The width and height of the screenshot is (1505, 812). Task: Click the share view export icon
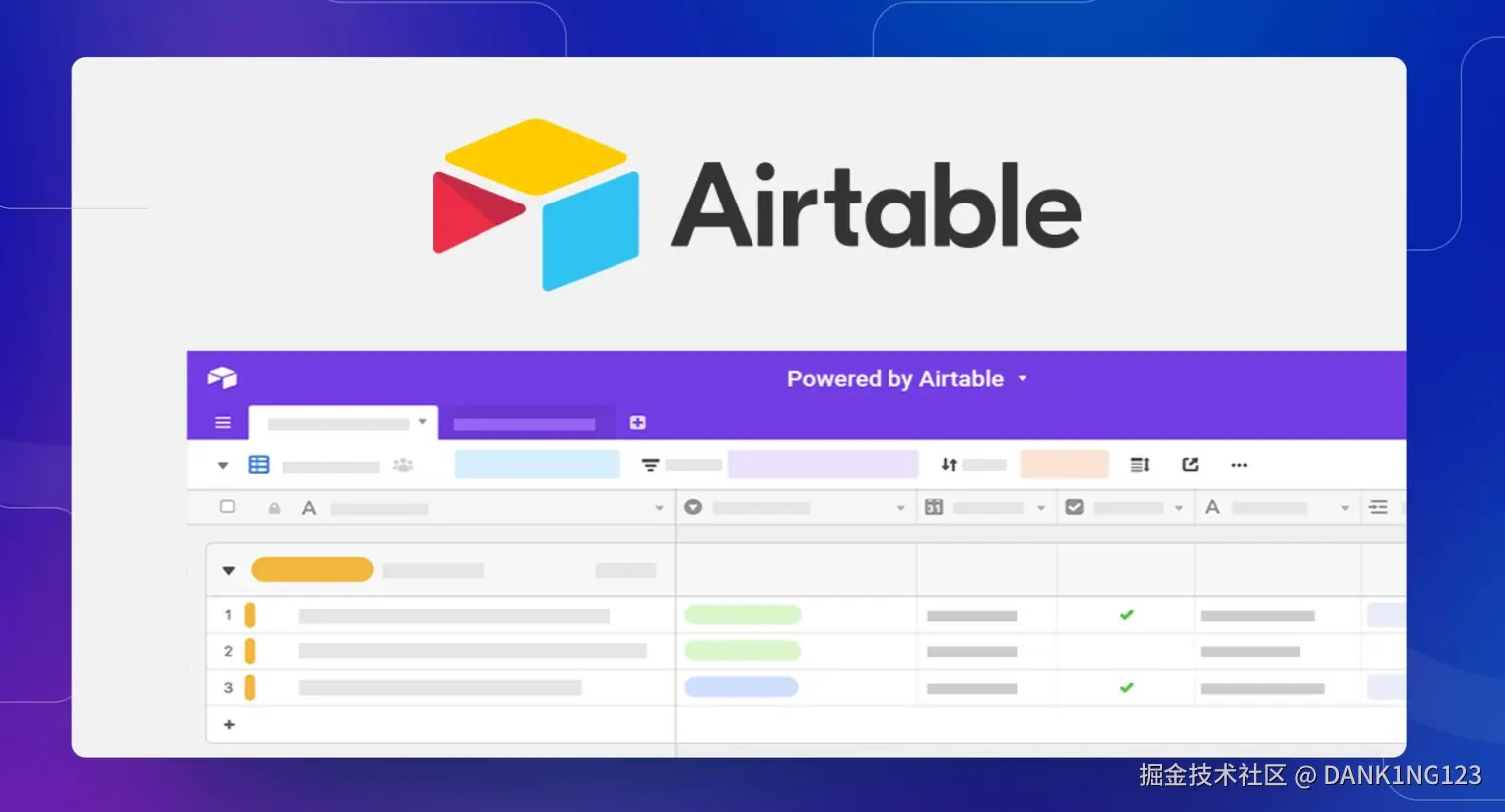[1191, 465]
